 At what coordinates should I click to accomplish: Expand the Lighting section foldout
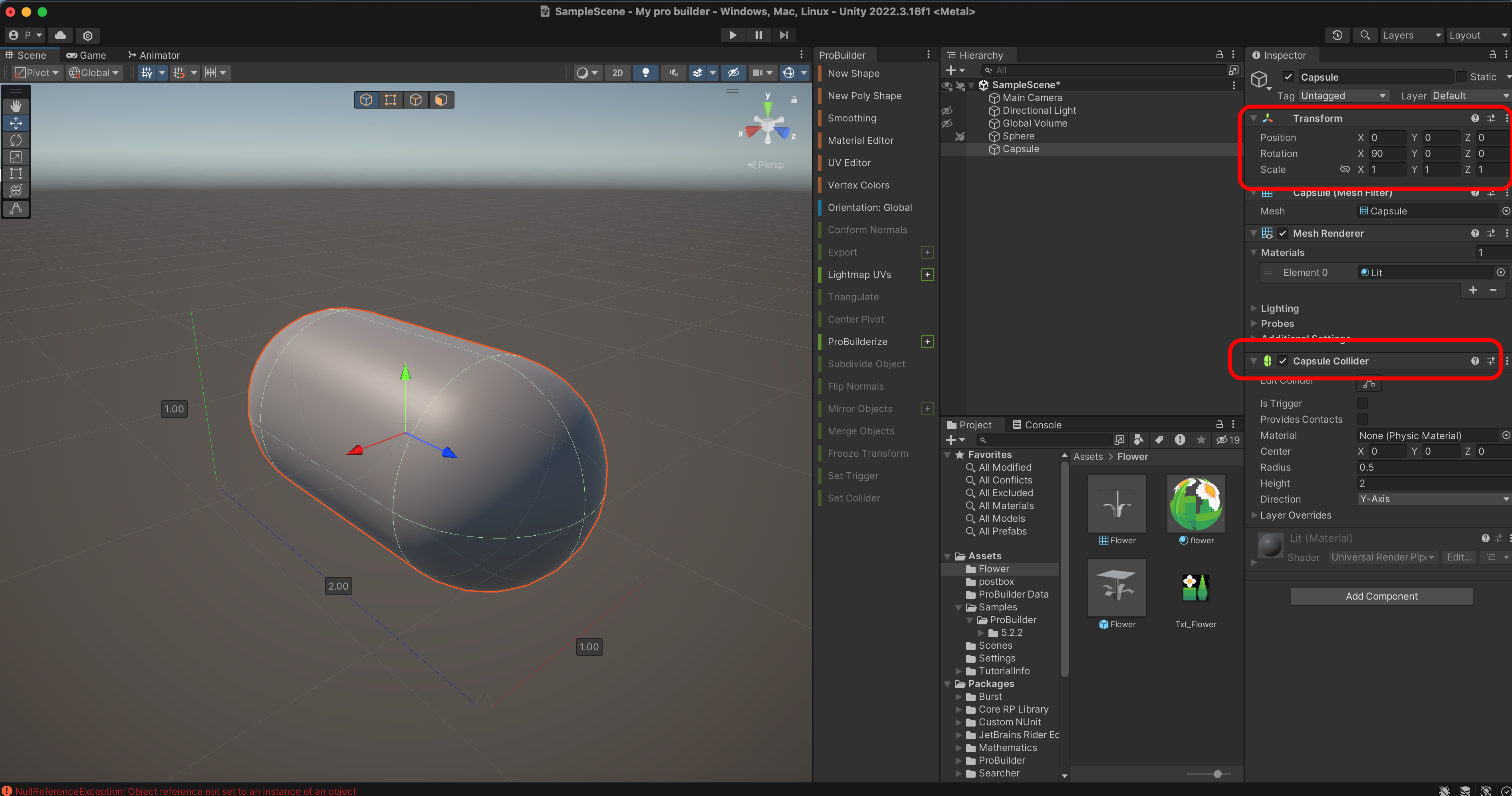click(1254, 309)
